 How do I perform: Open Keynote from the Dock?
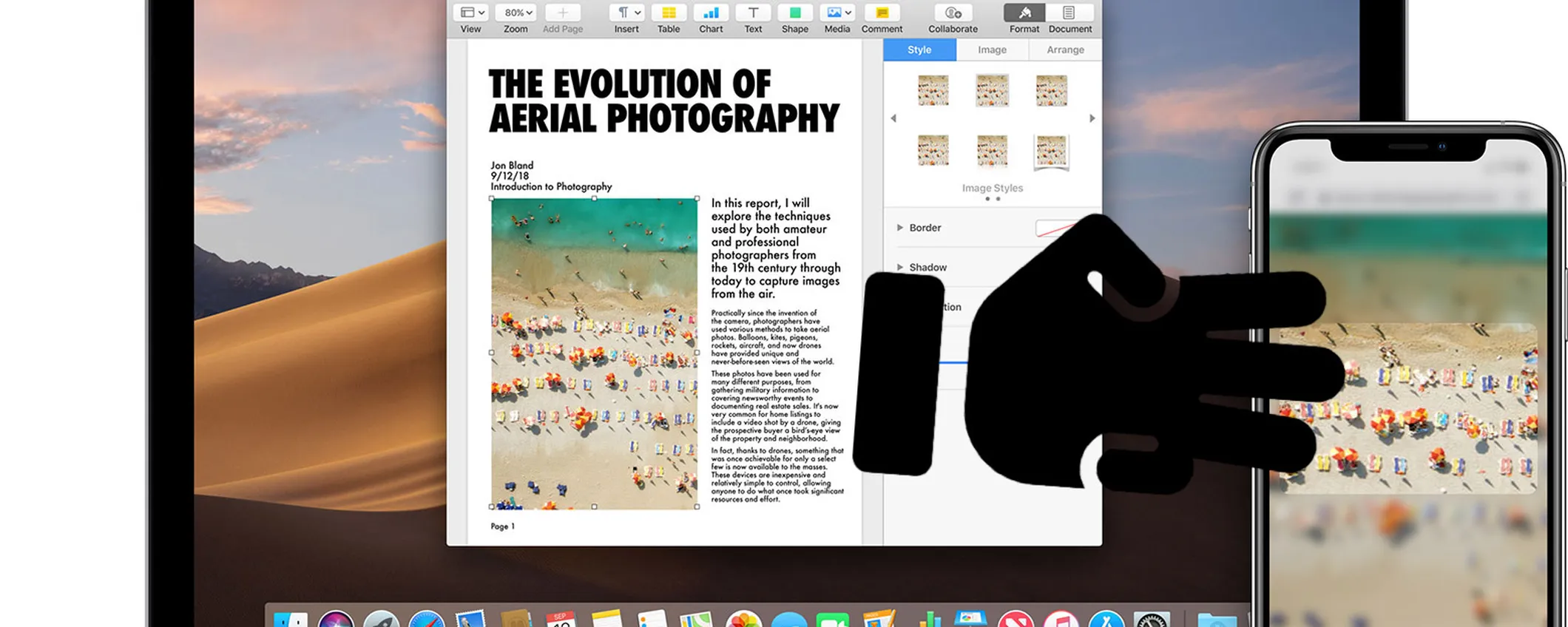[970, 619]
